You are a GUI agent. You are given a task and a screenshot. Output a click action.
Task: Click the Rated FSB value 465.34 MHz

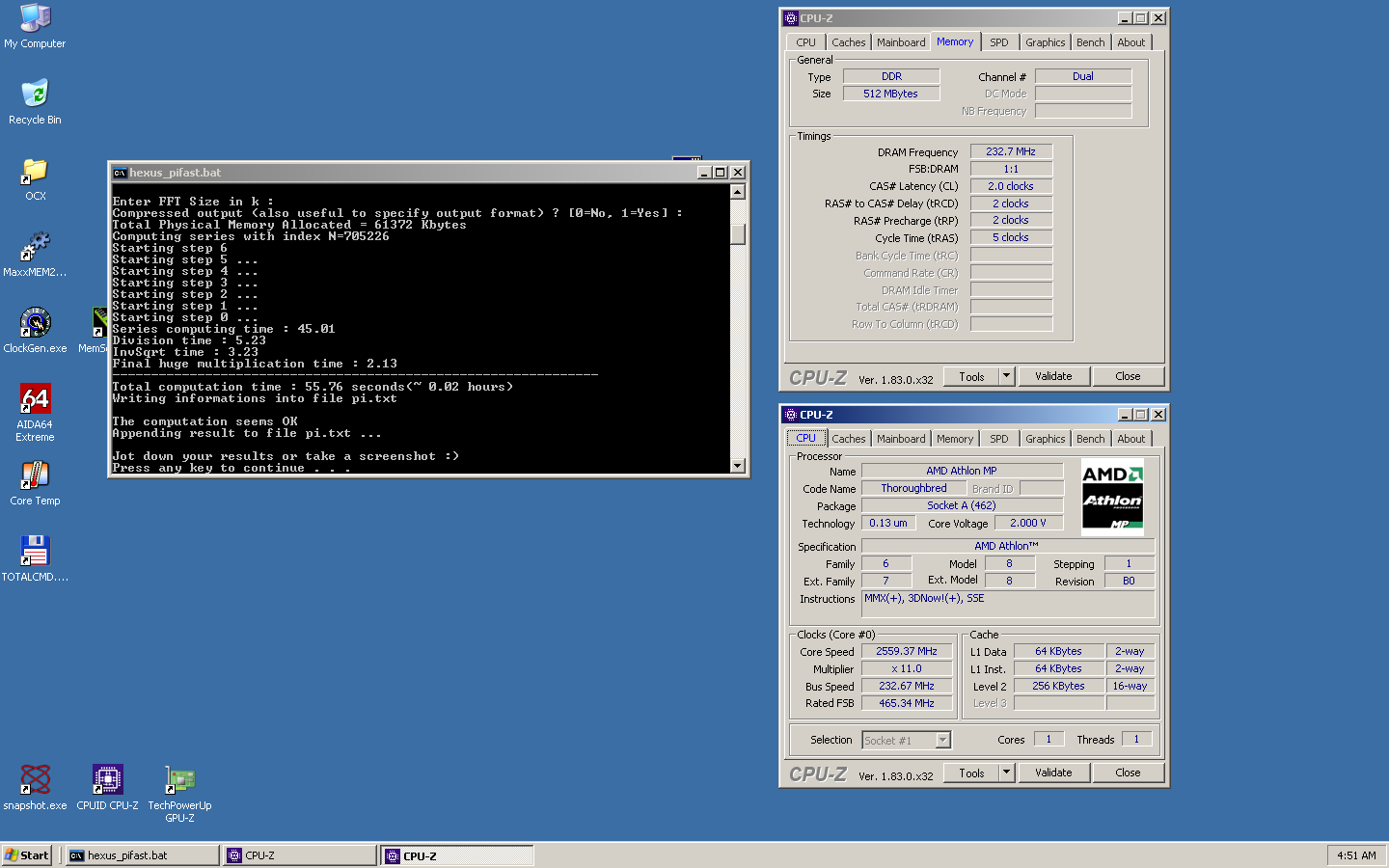coord(907,703)
